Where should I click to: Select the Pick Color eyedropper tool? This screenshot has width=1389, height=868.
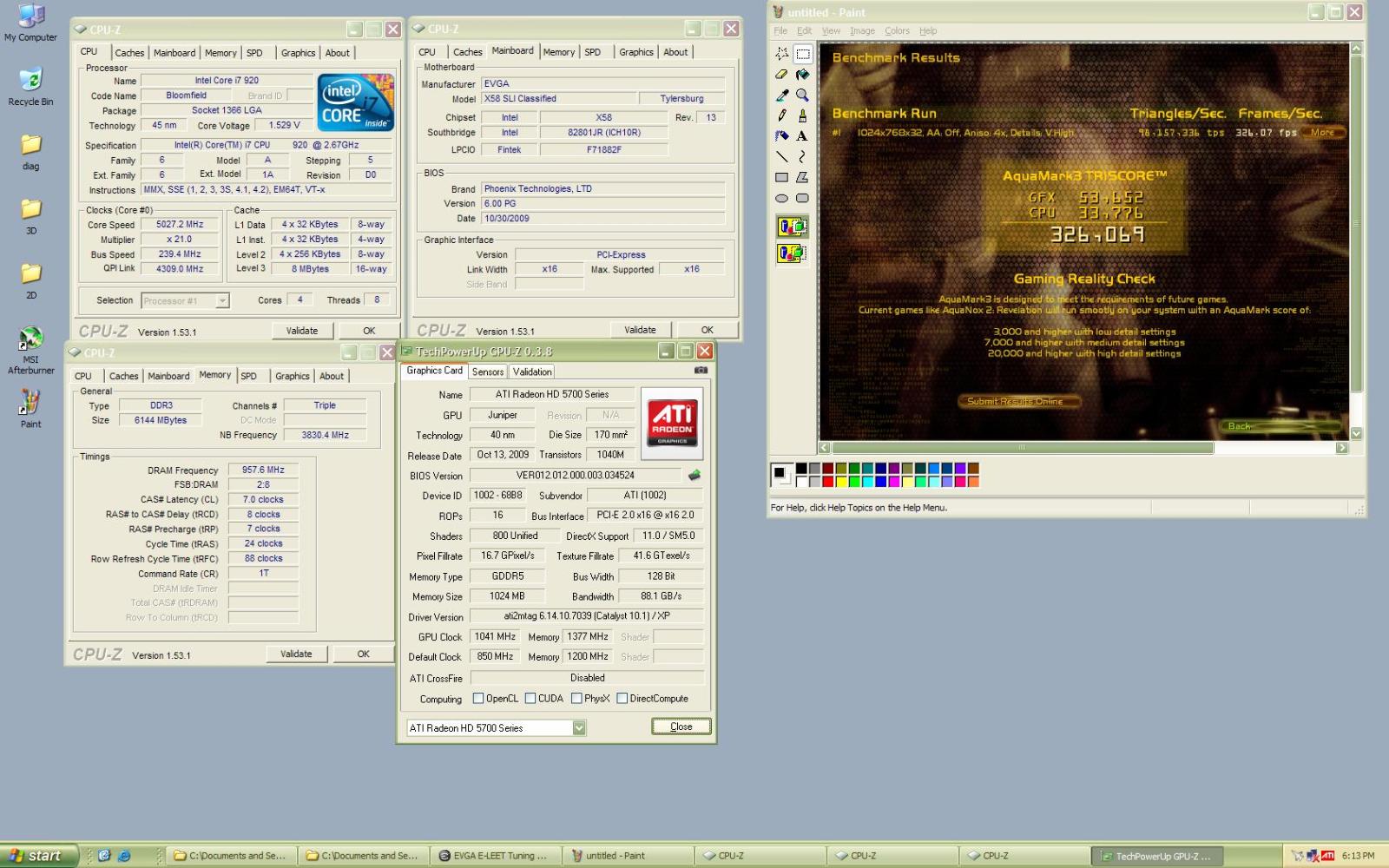point(781,95)
